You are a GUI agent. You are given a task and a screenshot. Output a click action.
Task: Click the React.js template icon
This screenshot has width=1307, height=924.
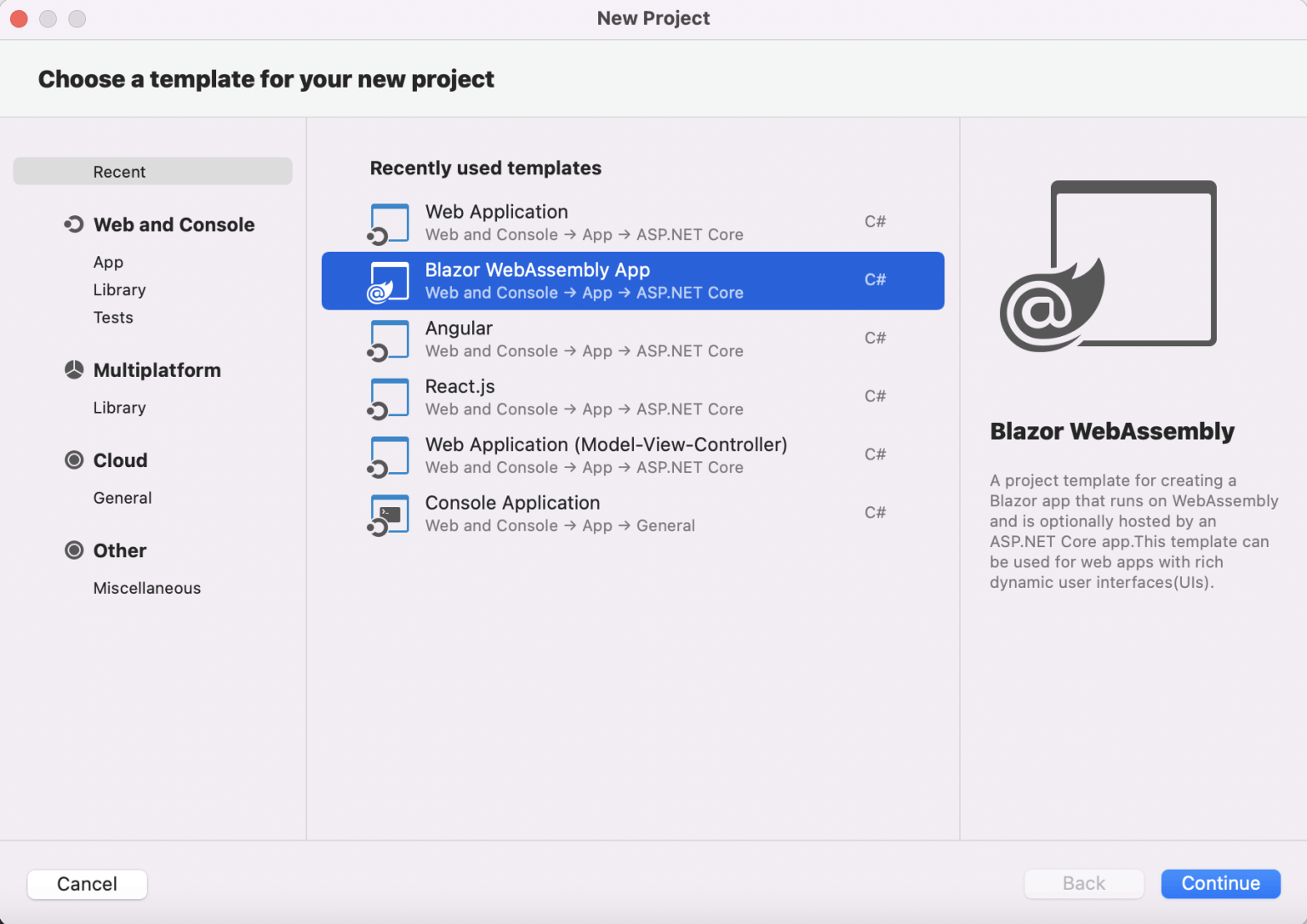389,398
